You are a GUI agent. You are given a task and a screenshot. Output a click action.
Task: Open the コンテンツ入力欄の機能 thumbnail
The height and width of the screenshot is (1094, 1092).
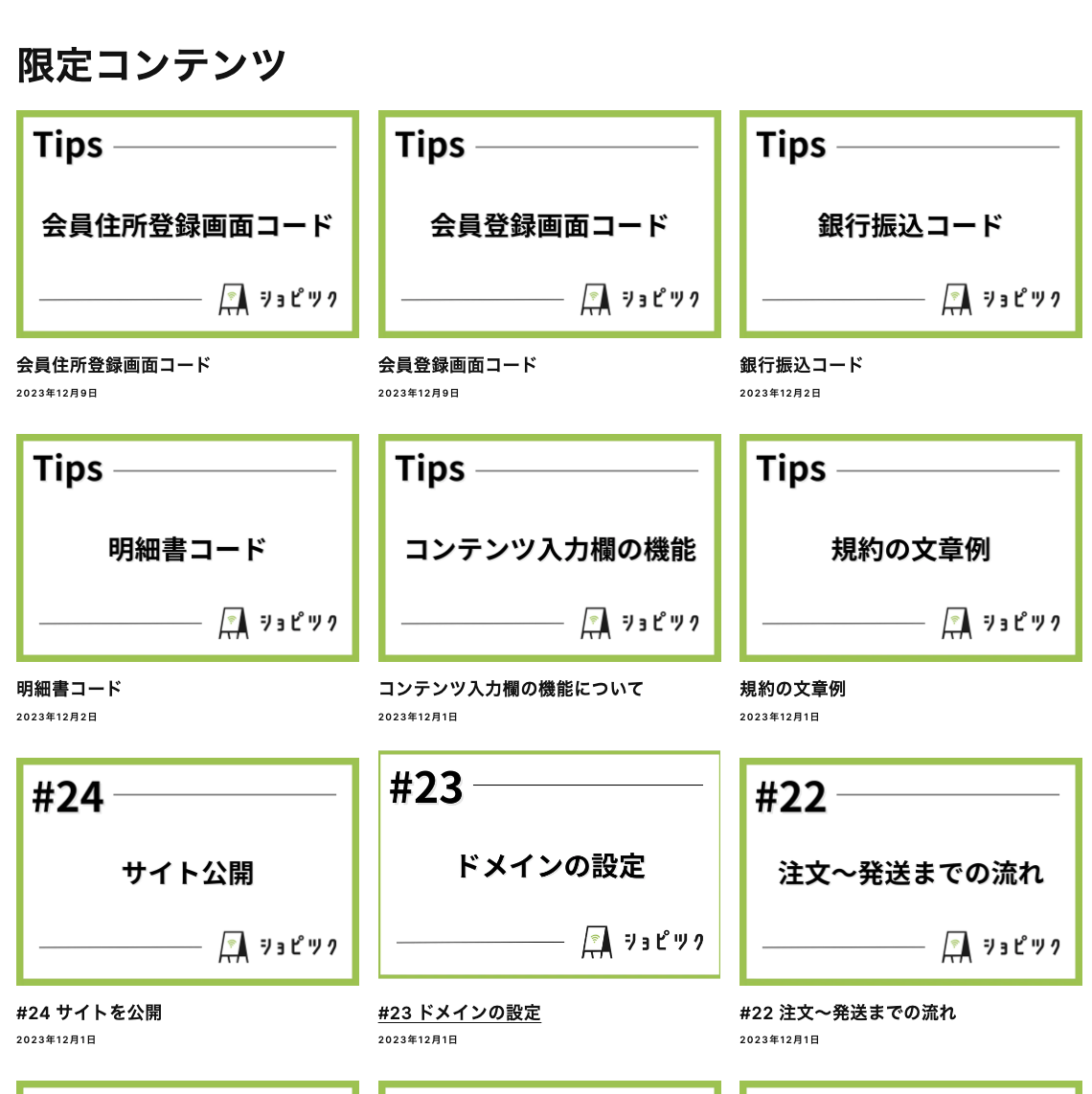click(549, 548)
